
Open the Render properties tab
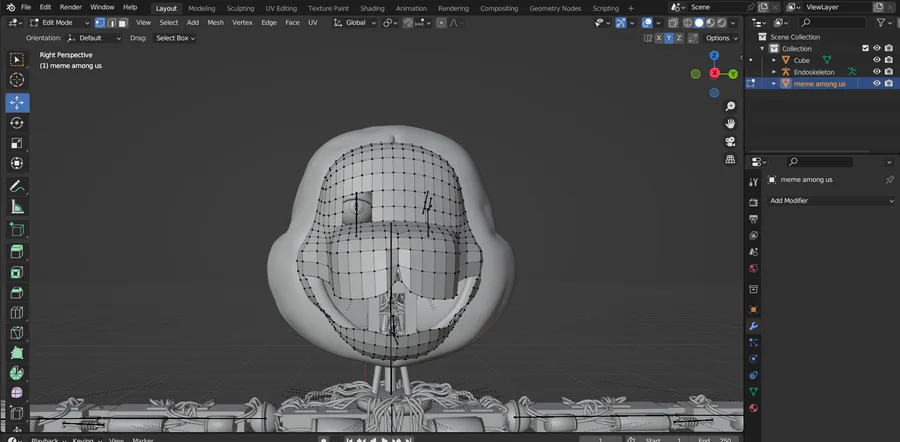754,203
